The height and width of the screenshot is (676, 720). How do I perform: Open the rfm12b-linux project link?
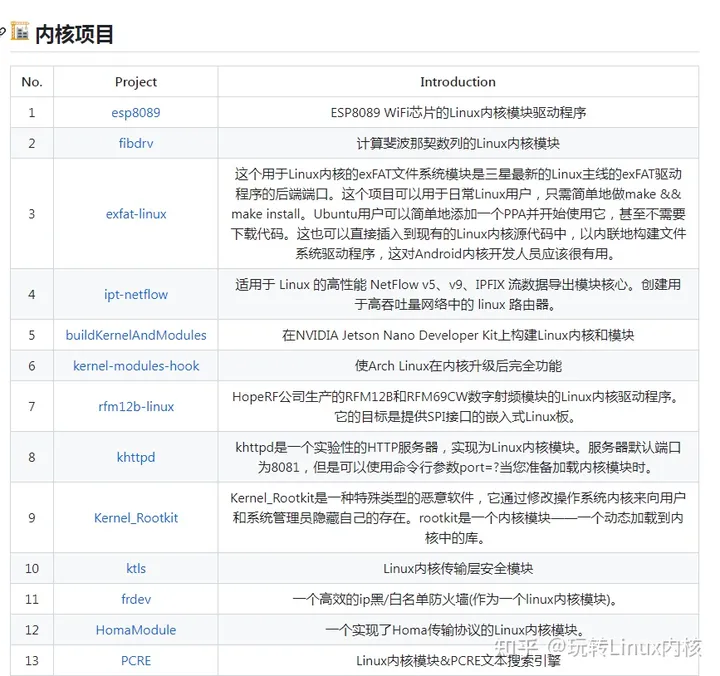[x=136, y=406]
